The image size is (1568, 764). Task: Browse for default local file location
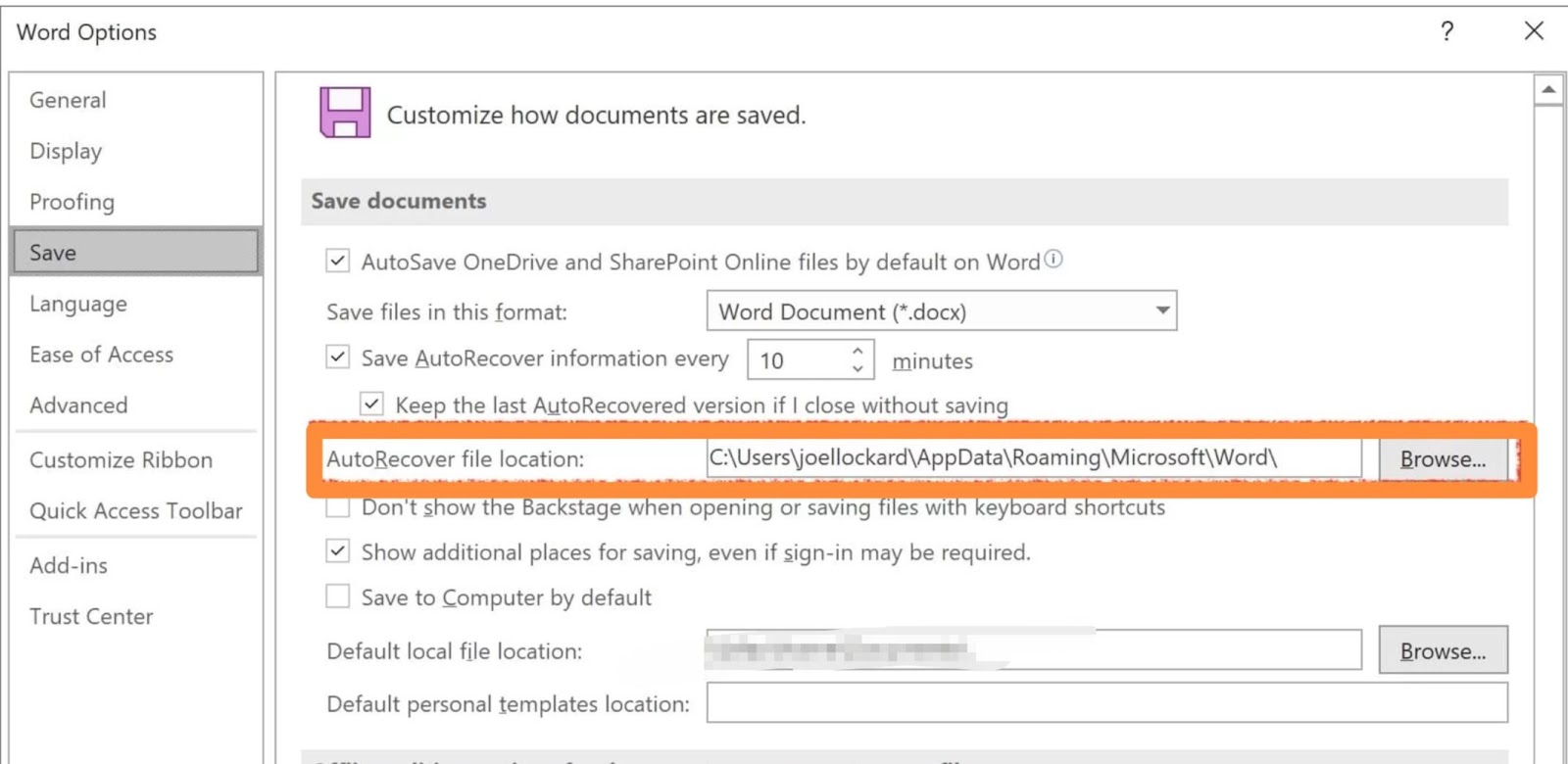coord(1442,651)
